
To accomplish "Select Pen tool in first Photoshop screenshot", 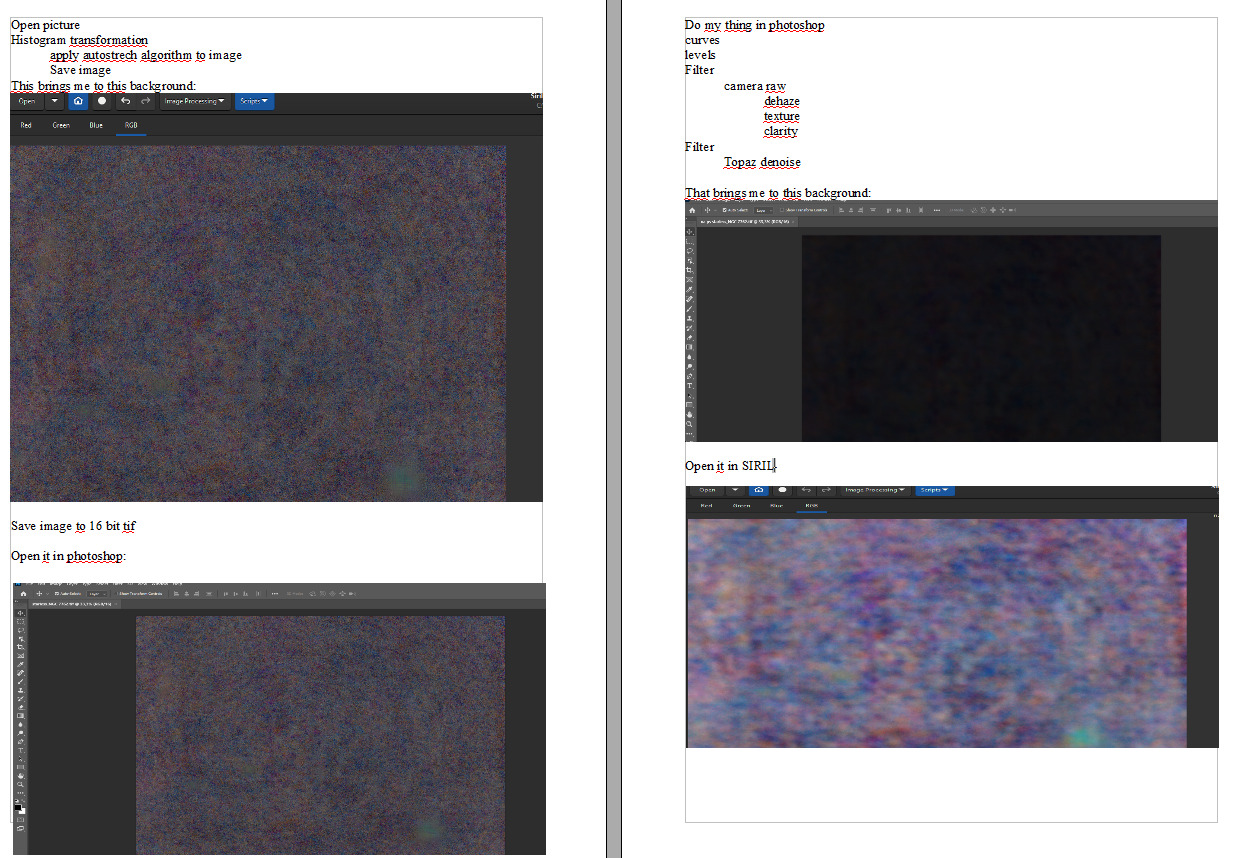I will (x=21, y=741).
